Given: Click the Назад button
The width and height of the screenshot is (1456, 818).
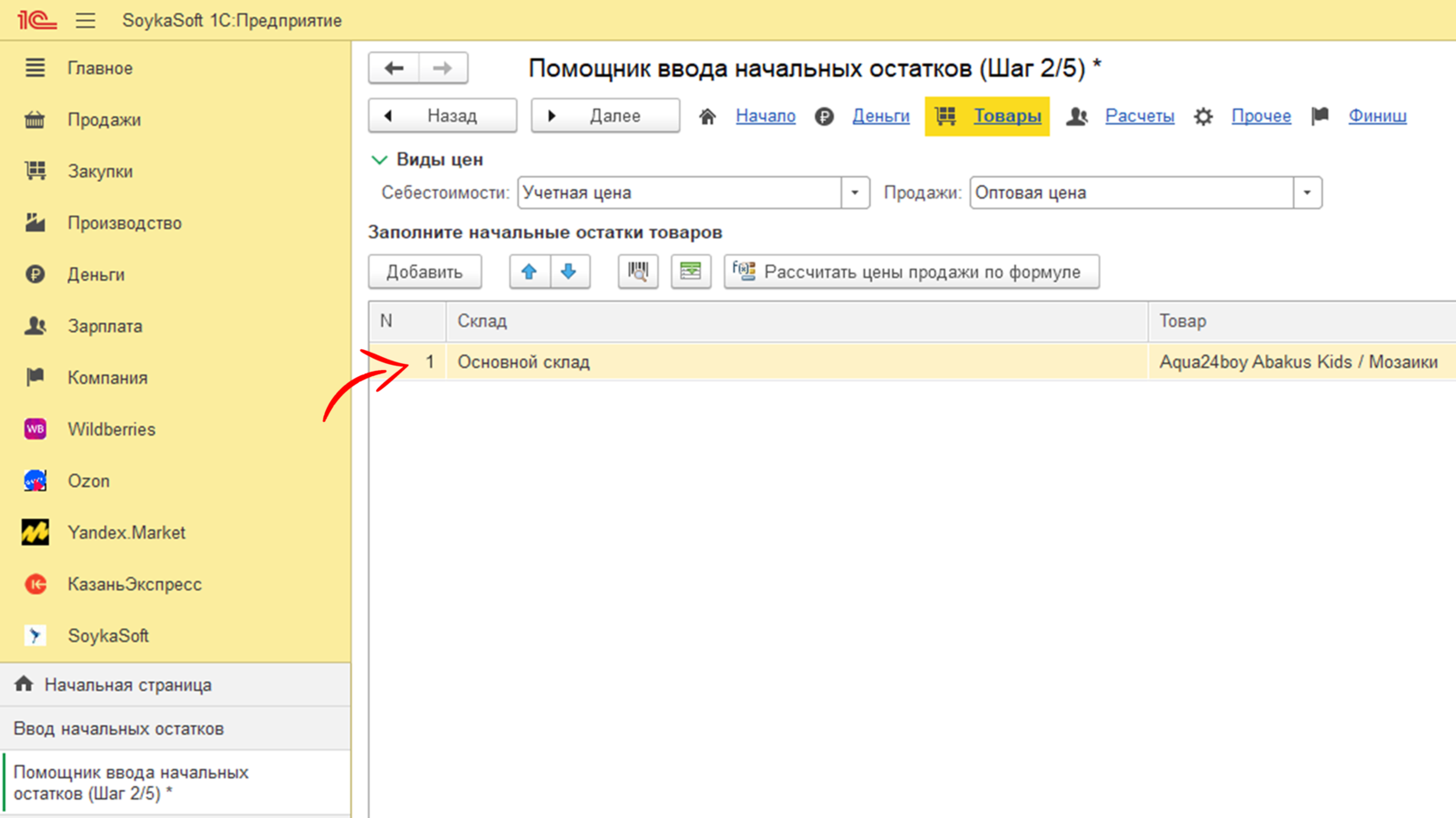Looking at the screenshot, I should tap(442, 115).
